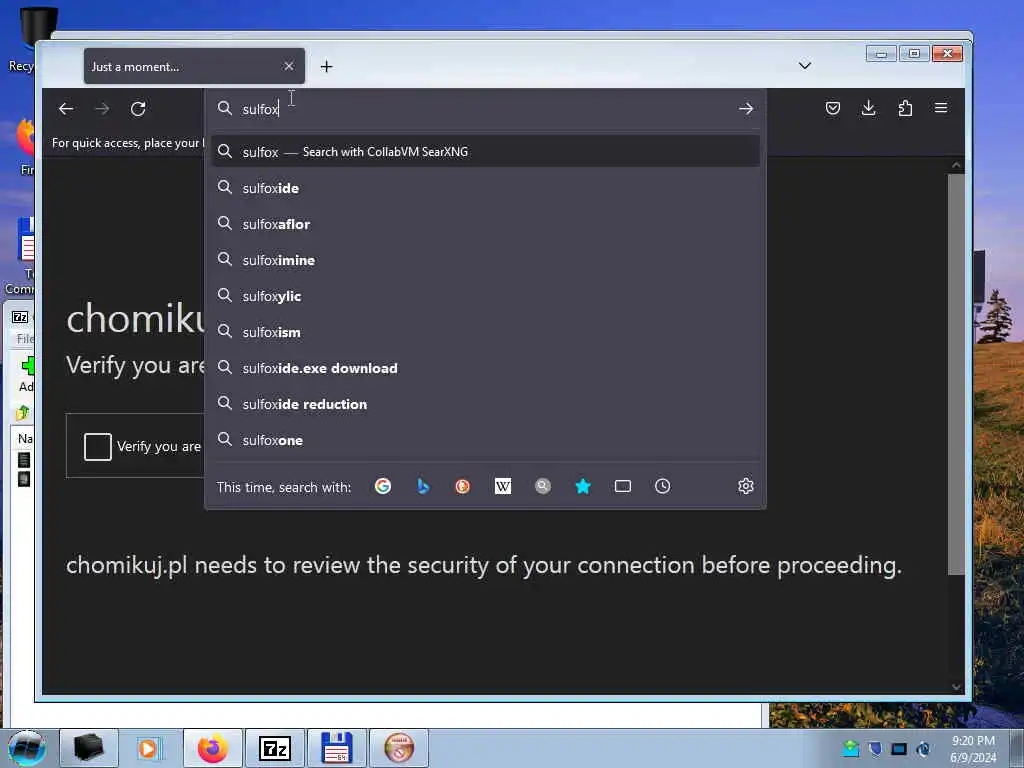This screenshot has height=768, width=1024.
Task: Click the network icon in system tray
Action: tap(899, 749)
